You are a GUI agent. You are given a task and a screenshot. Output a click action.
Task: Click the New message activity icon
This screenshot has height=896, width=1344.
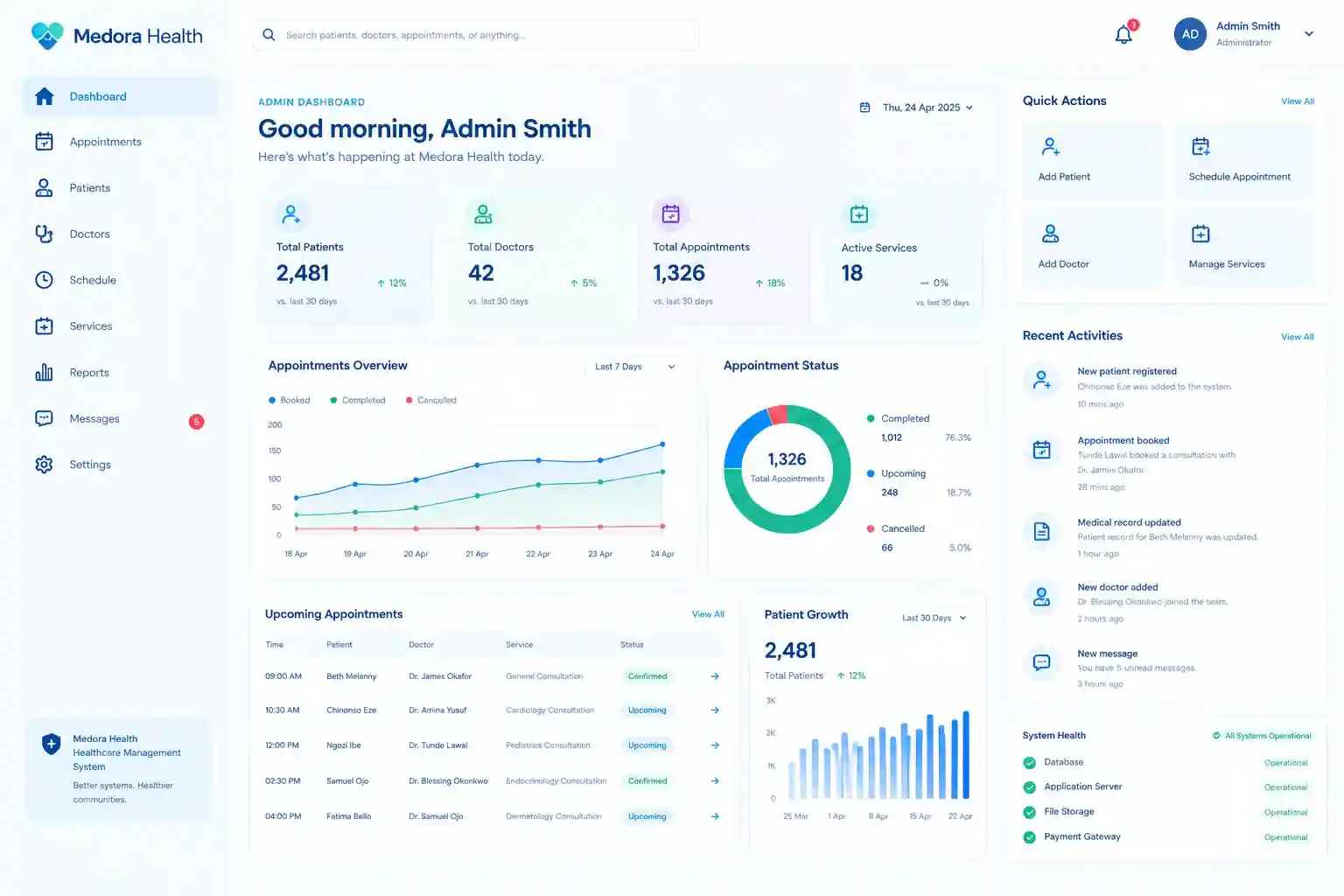[x=1042, y=662]
